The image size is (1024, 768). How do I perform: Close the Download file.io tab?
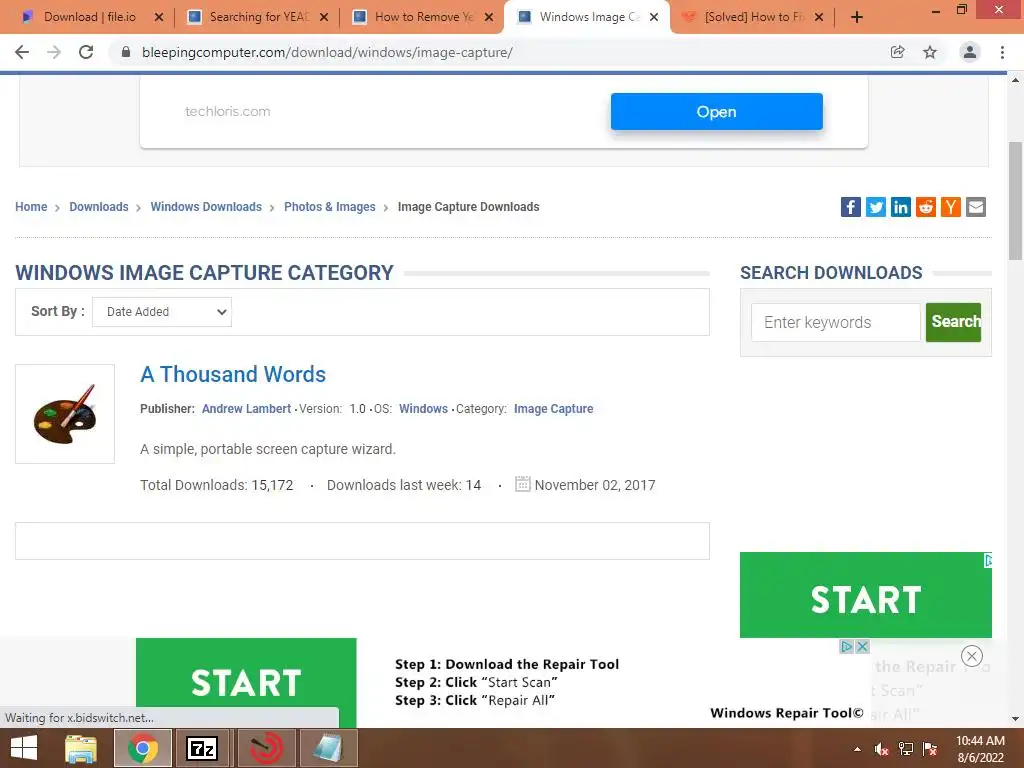coord(159,18)
